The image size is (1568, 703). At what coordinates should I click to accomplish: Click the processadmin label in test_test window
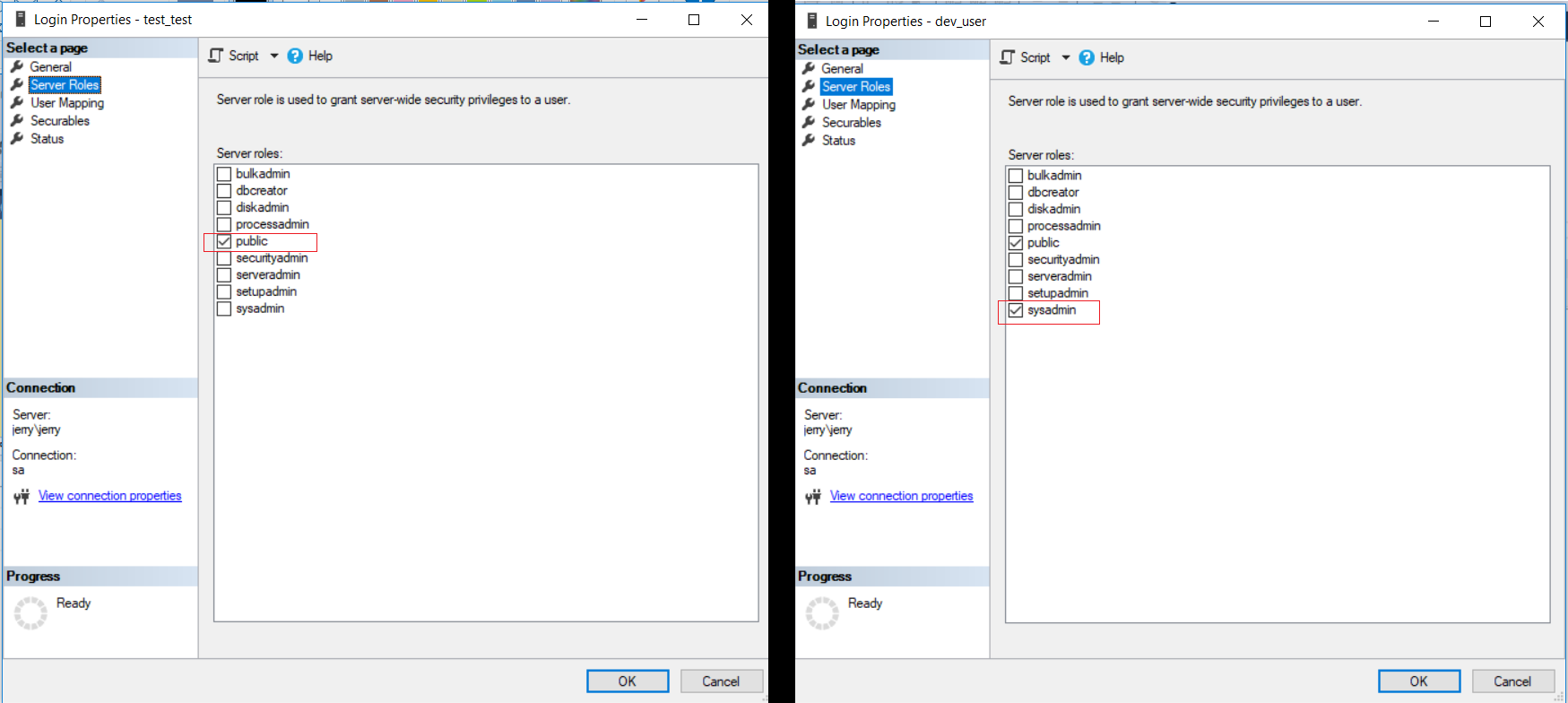(x=273, y=225)
